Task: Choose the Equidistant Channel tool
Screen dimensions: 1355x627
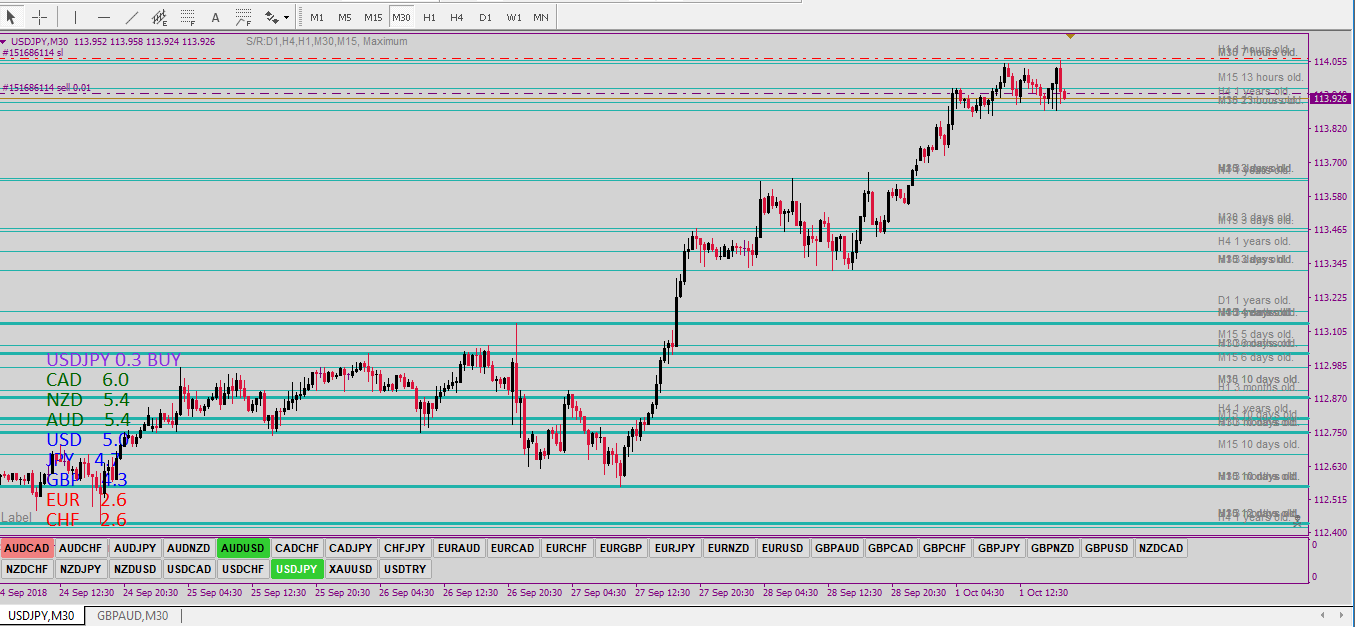Action: (x=159, y=17)
